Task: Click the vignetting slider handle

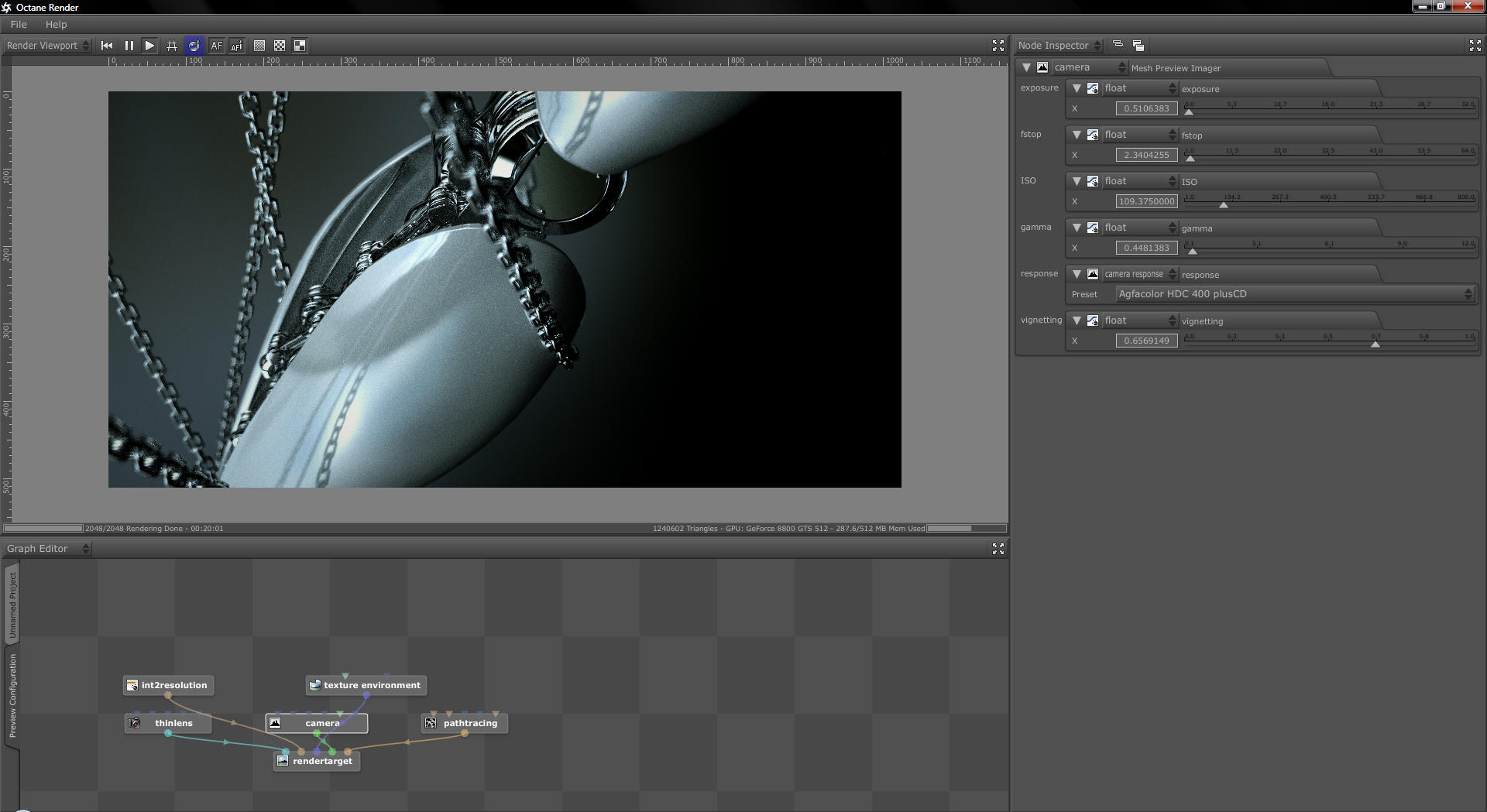Action: (x=1375, y=344)
